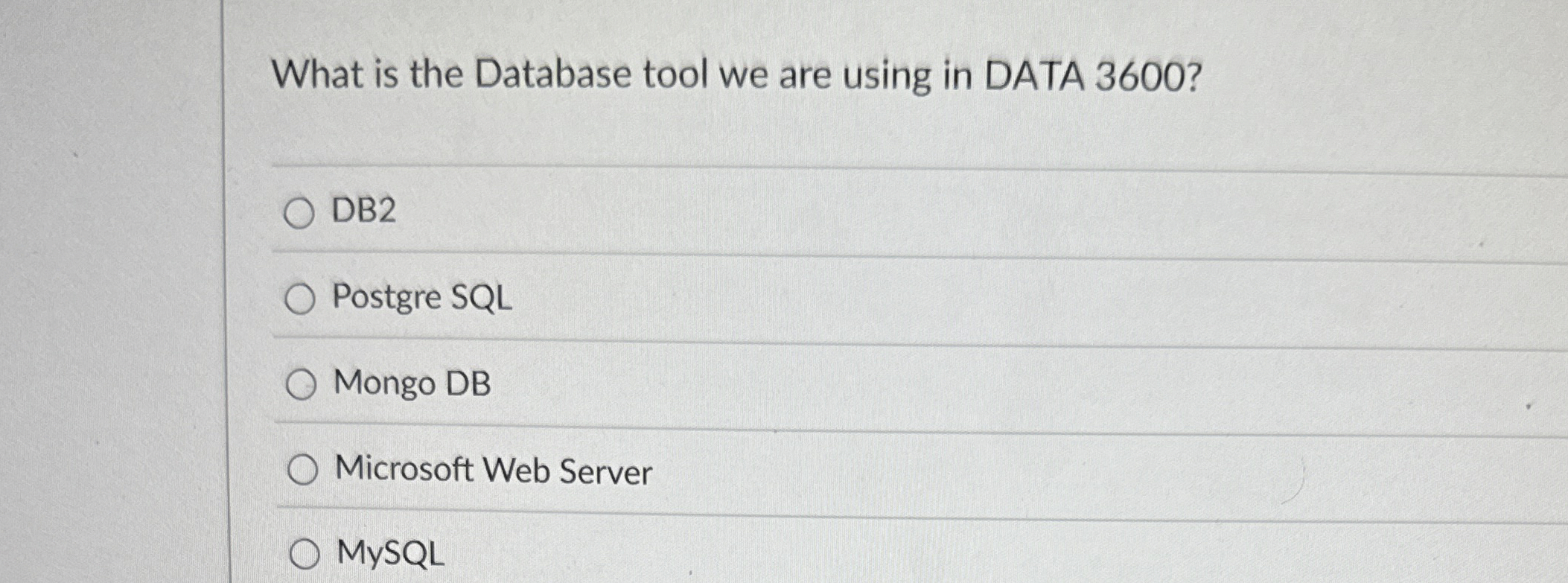Click the MySQL option label text

(x=389, y=553)
